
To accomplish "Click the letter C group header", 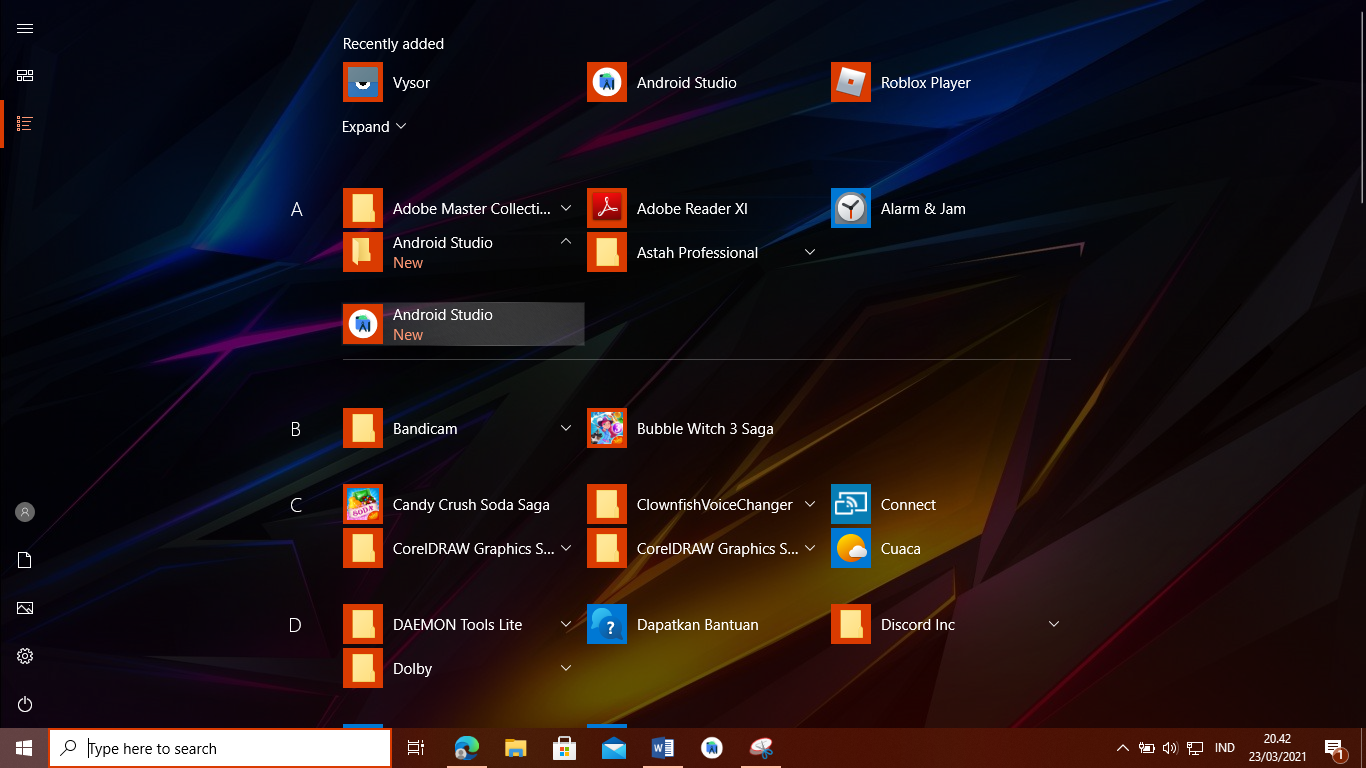I will click(296, 505).
